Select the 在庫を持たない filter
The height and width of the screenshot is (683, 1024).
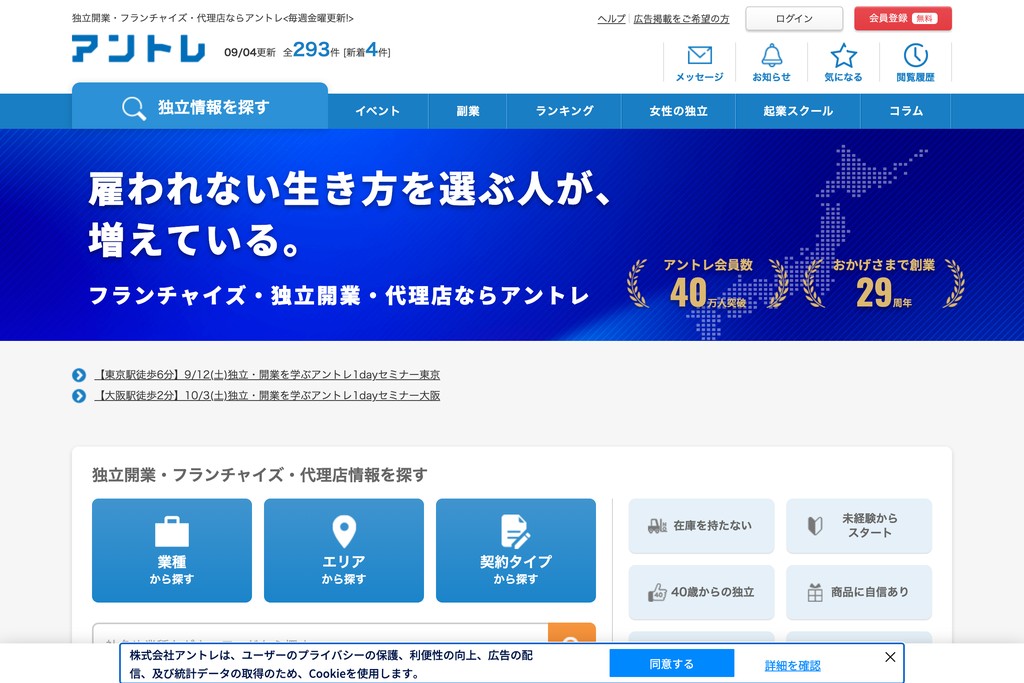tap(701, 526)
